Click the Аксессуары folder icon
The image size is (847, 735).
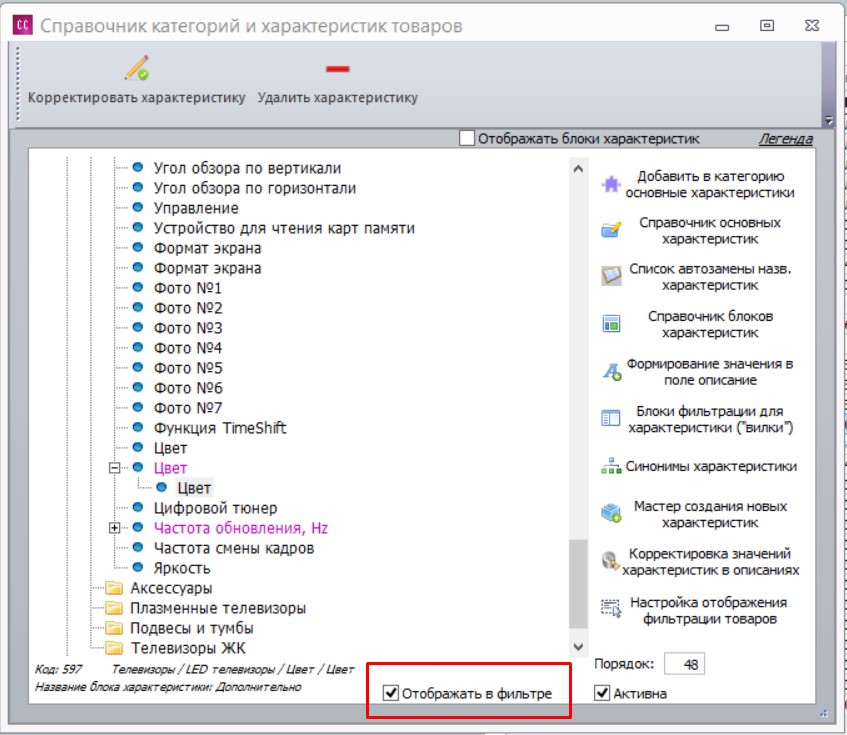coord(113,588)
